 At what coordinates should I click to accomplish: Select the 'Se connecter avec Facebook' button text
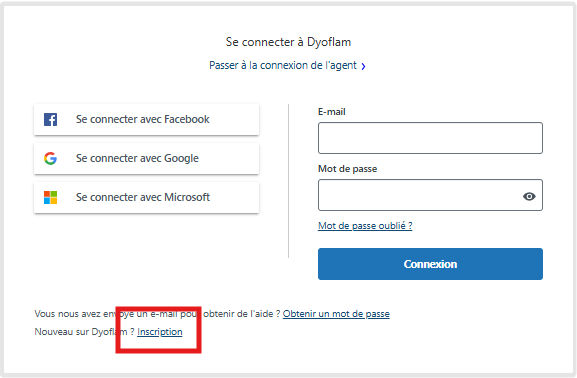(142, 119)
